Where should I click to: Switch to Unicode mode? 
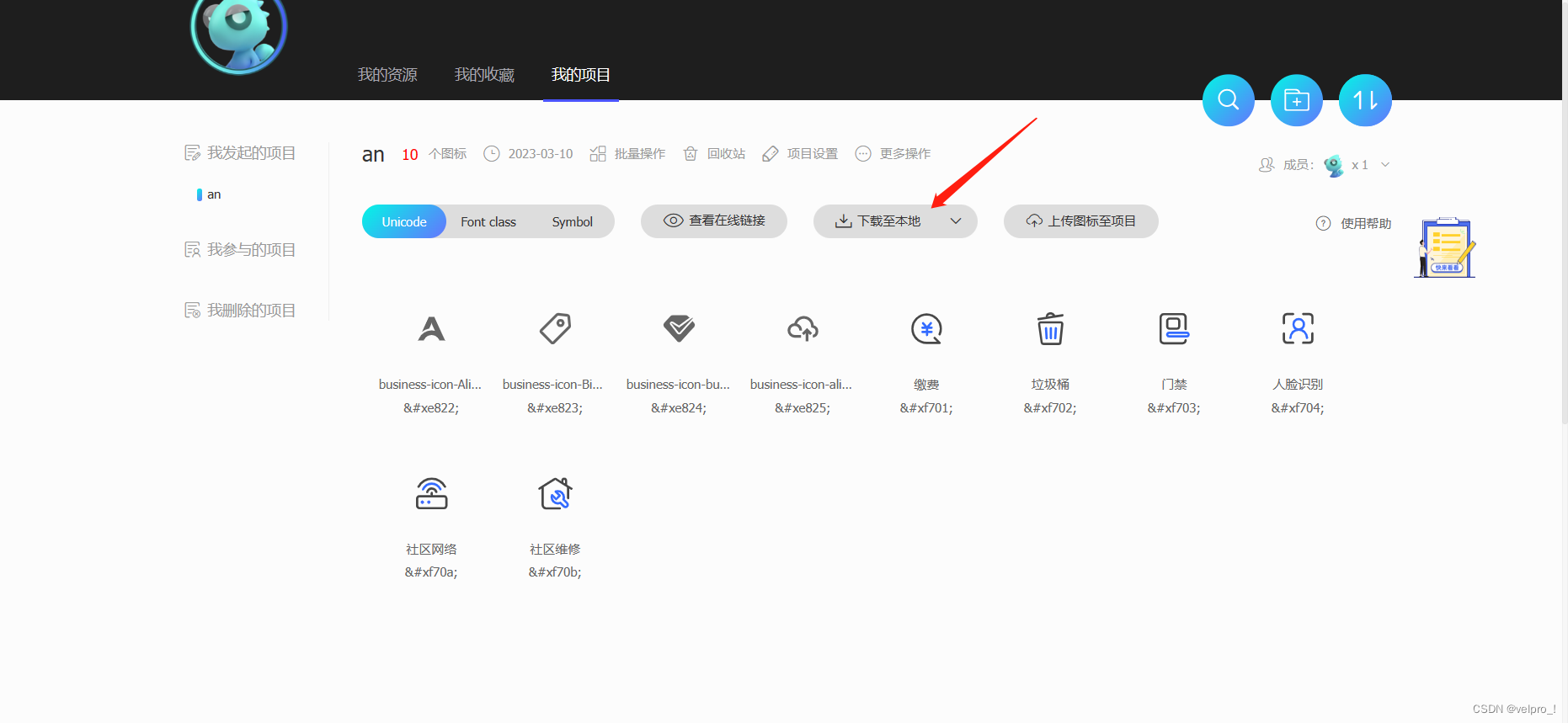[x=404, y=221]
